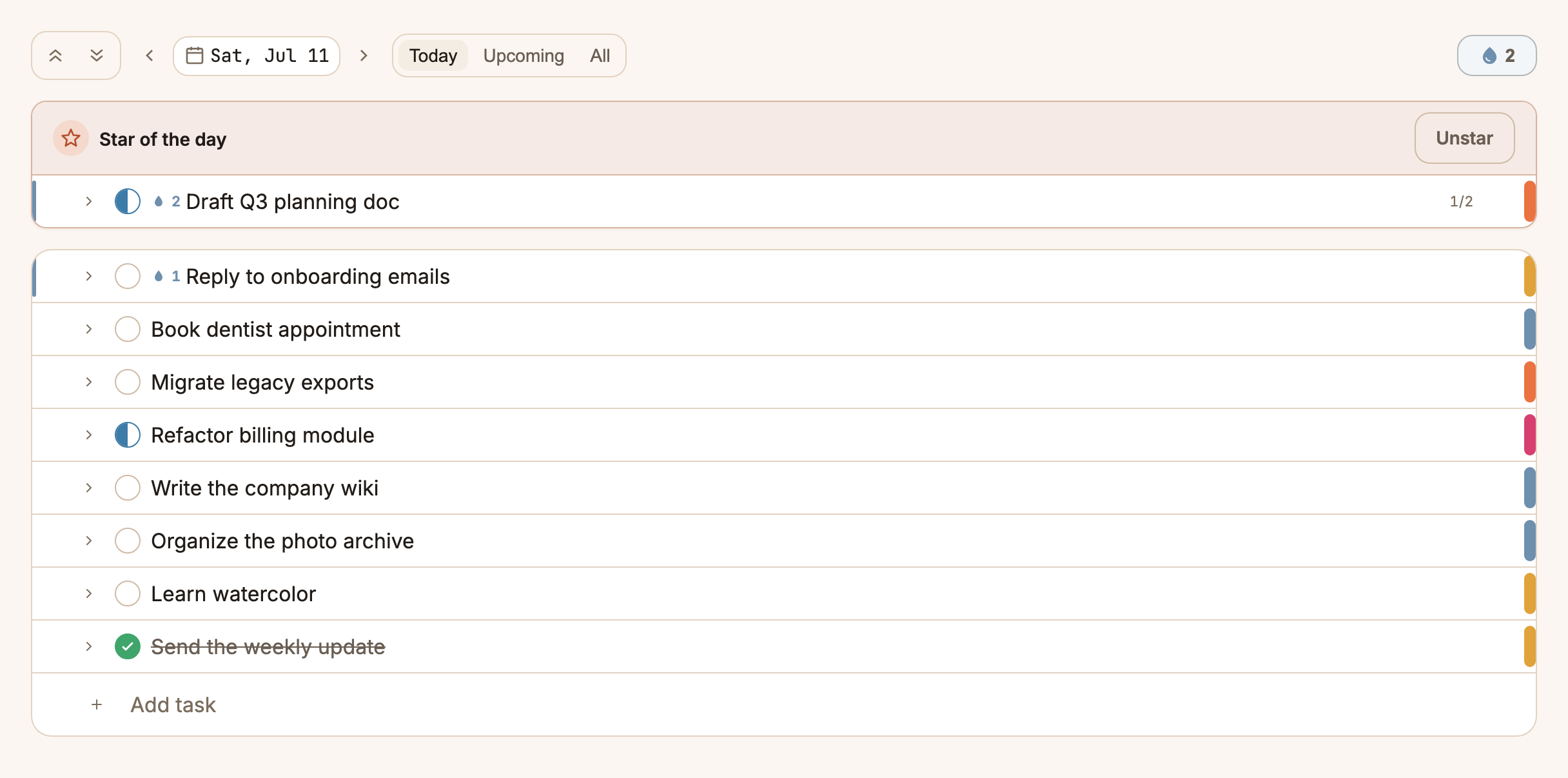The width and height of the screenshot is (1568, 778).
Task: Click yellow color tag on Reply to onboarding emails
Action: coord(1529,276)
